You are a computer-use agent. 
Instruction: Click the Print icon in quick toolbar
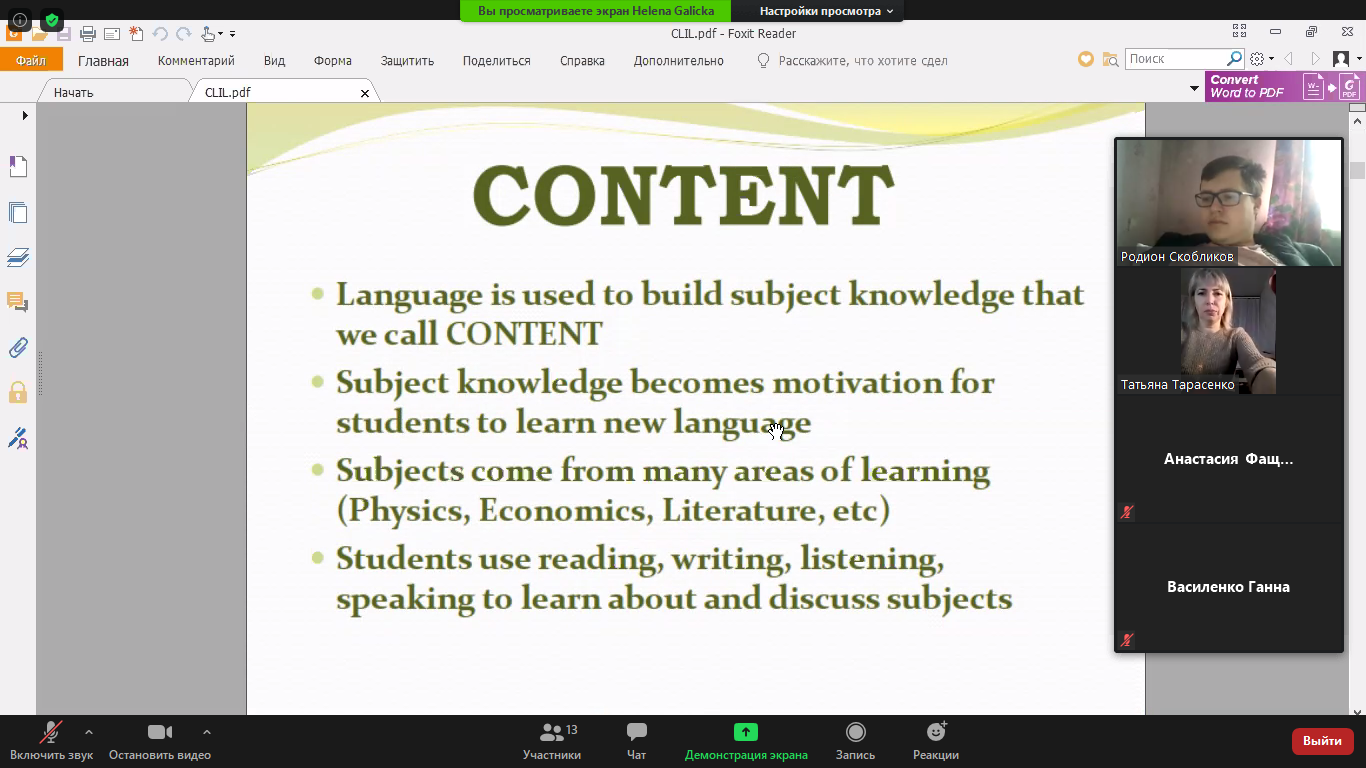point(88,34)
